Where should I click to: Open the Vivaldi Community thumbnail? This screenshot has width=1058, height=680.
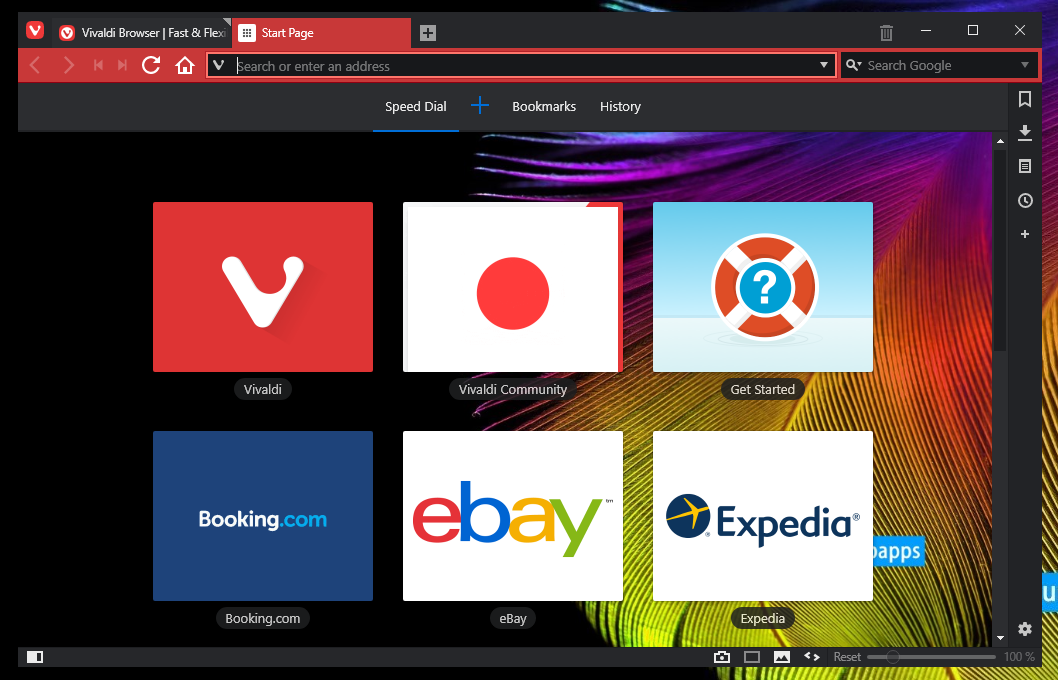tap(513, 287)
